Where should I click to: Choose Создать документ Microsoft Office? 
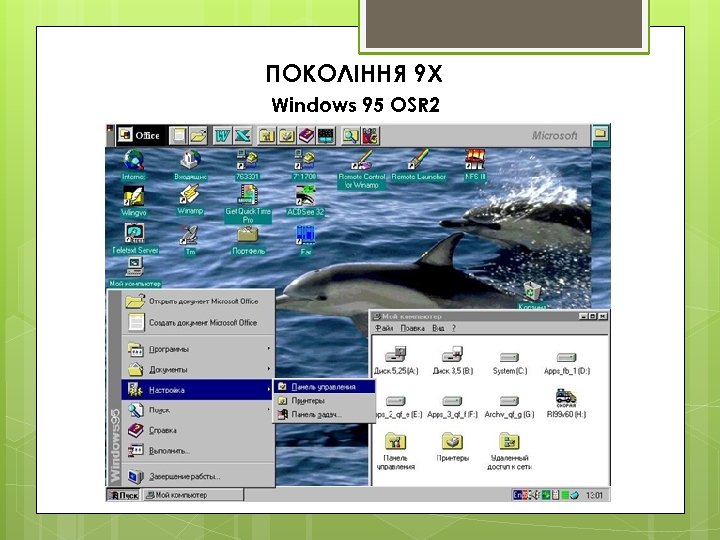pos(198,322)
